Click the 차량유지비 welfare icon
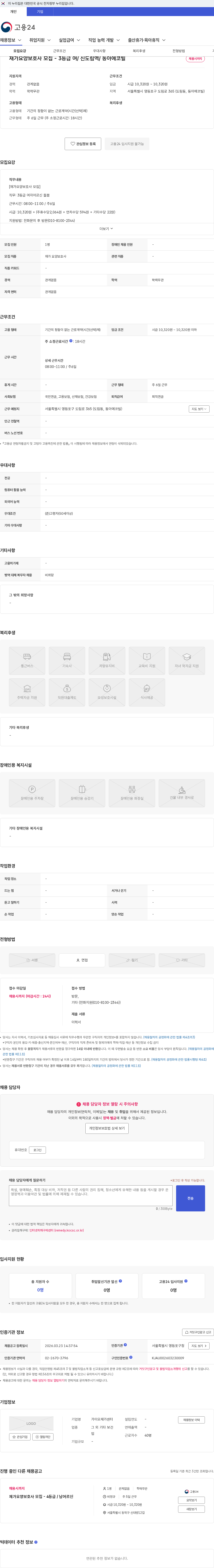 tap(107, 660)
